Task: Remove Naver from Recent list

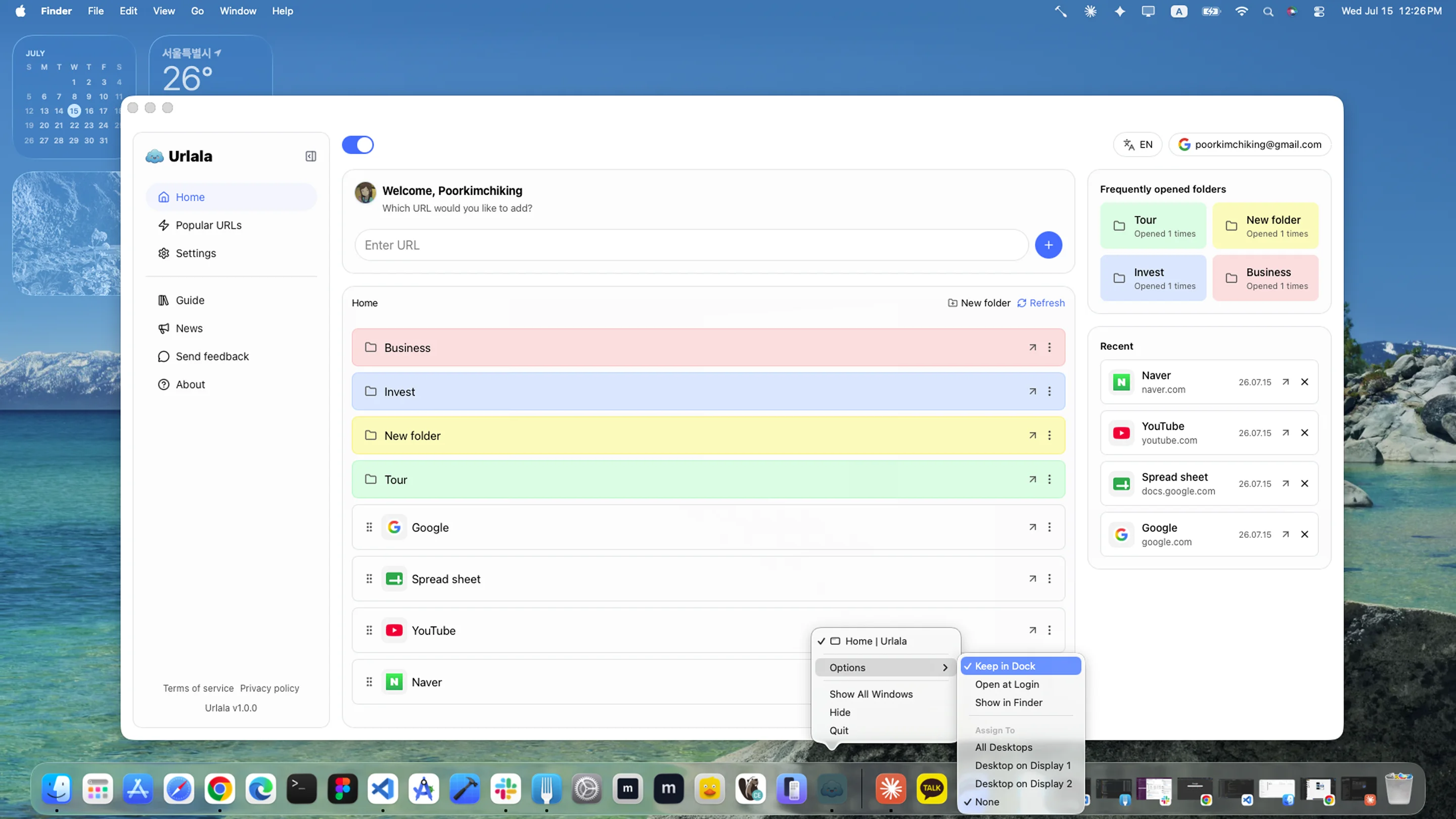Action: pos(1304,382)
